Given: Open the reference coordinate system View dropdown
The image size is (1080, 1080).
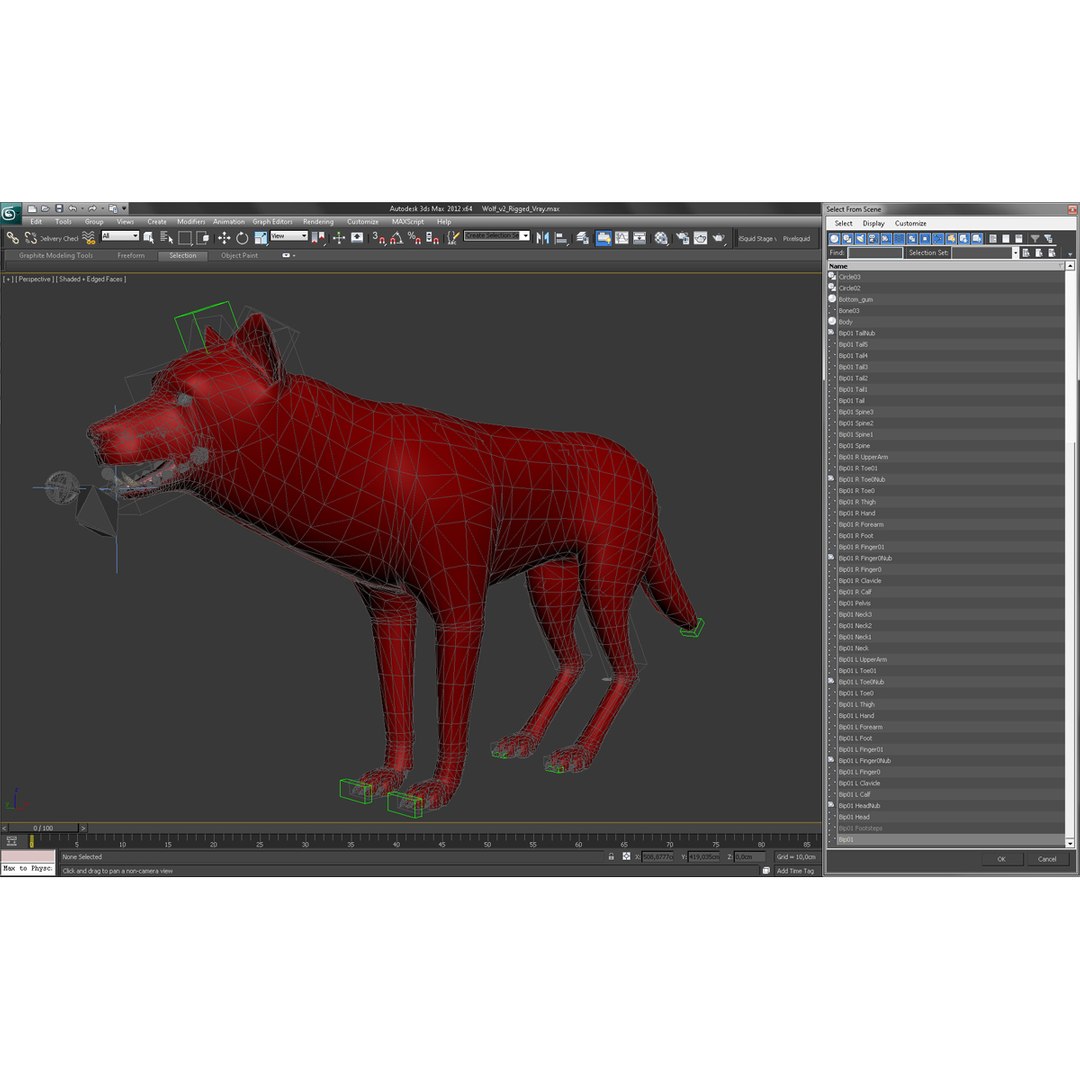Looking at the screenshot, I should tap(289, 236).
